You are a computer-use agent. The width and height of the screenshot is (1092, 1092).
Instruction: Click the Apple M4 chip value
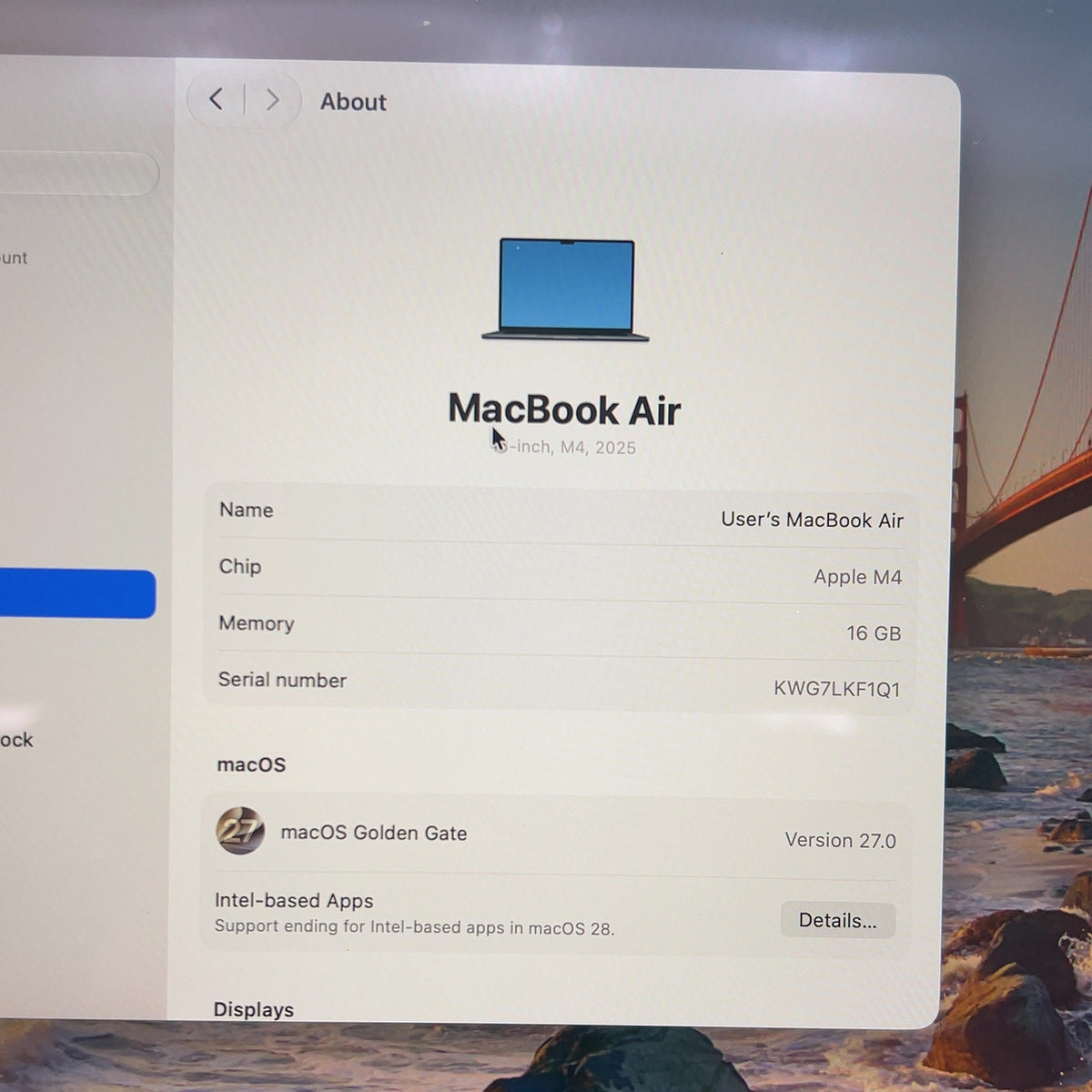(x=857, y=577)
